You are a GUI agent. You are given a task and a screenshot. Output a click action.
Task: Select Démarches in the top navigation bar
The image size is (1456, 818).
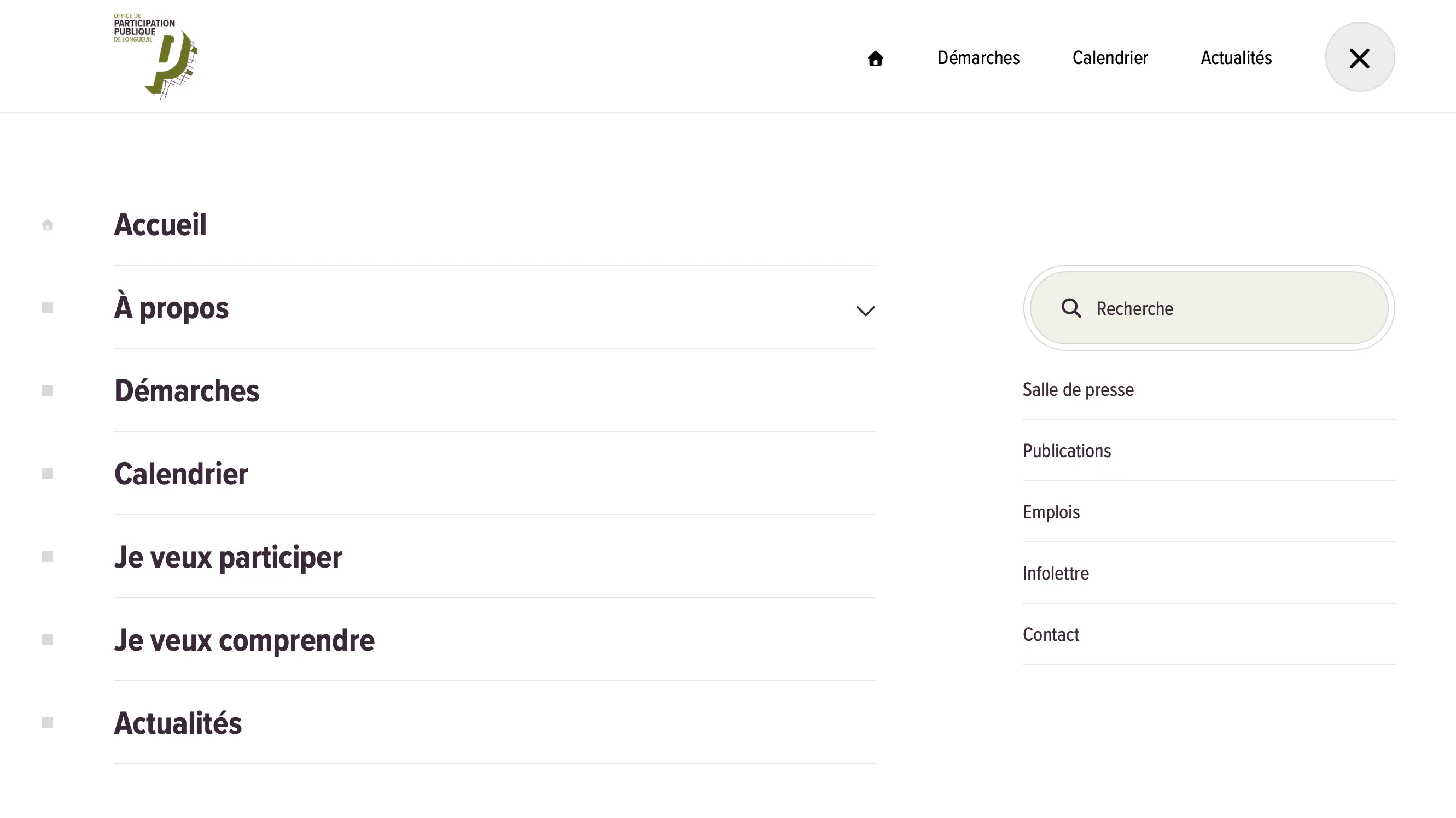tap(978, 57)
